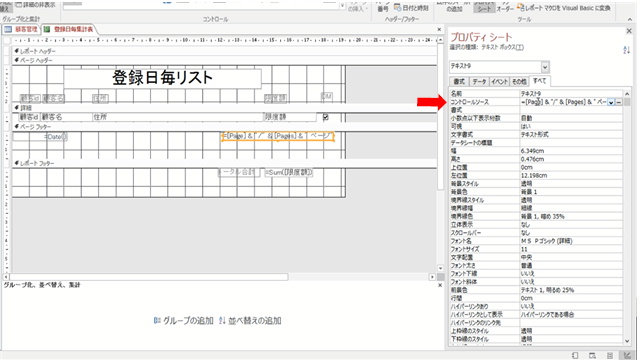640x360 pixels.
Task: Click the レポート ヘッダー section bar
Action: tap(224, 51)
